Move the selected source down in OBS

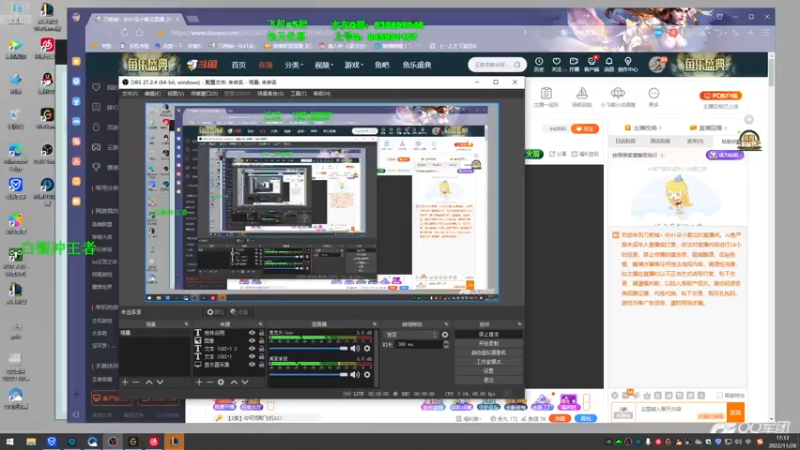[245, 382]
